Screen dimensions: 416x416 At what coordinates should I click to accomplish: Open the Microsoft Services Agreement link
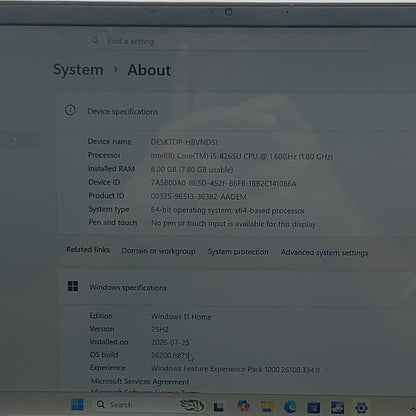[140, 381]
